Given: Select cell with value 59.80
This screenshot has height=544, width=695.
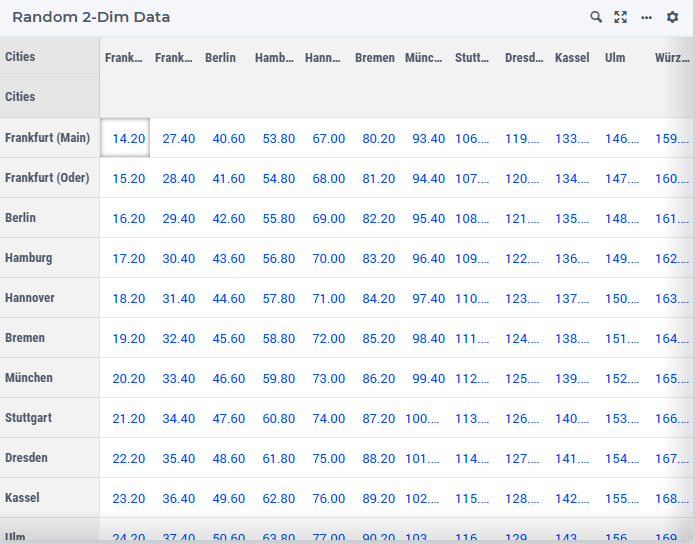Looking at the screenshot, I should 275,378.
